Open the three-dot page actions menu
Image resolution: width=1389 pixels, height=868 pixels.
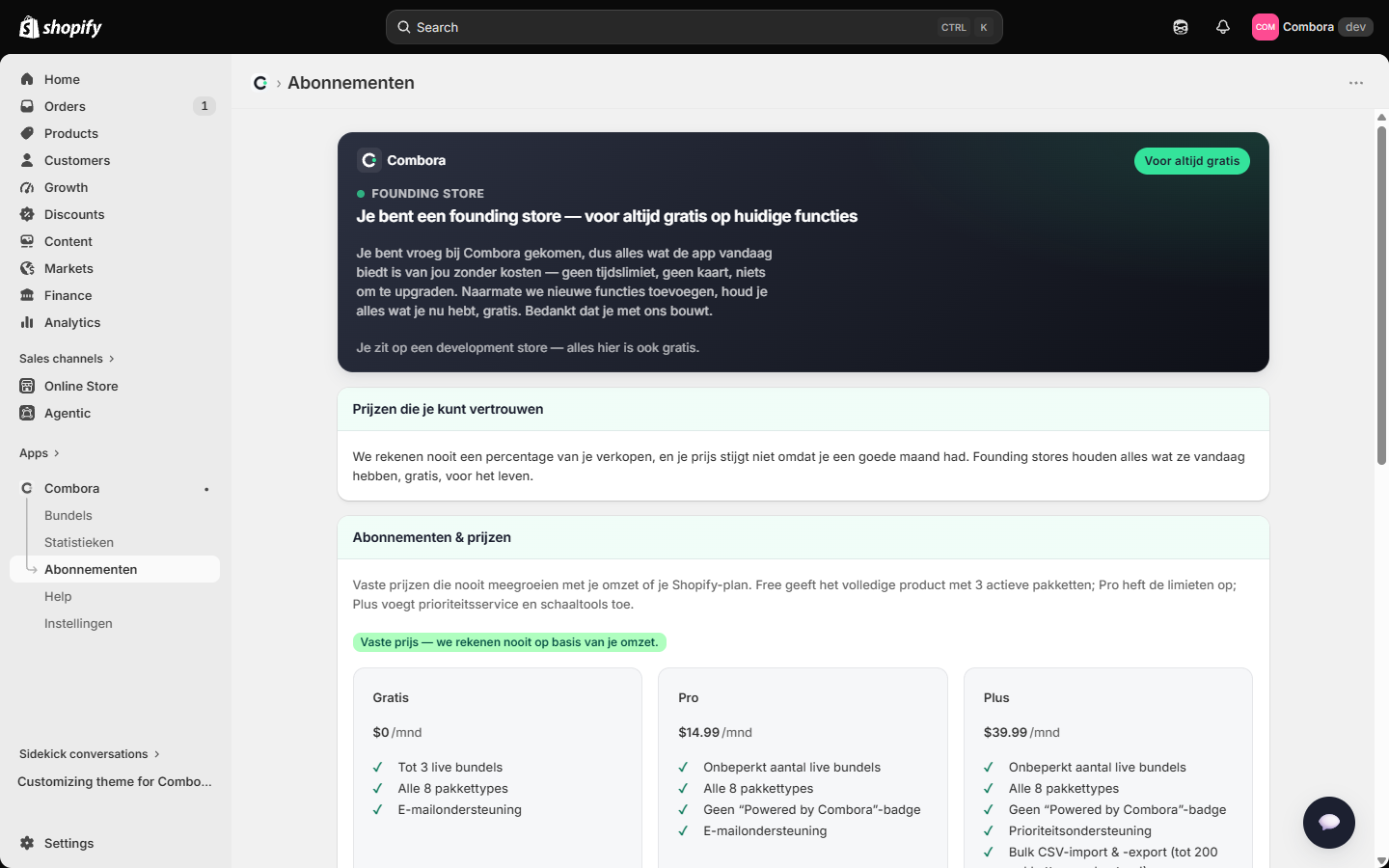point(1356,83)
